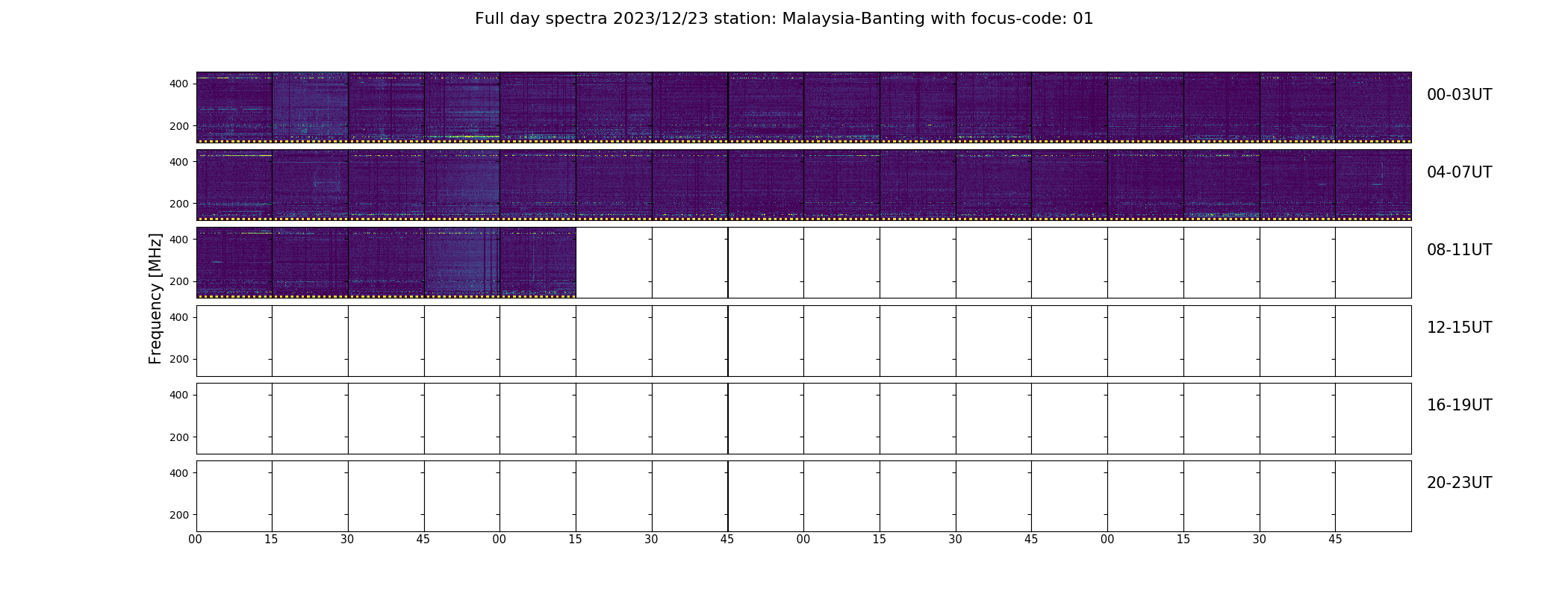1568x597 pixels.
Task: Click the '400' tick of the 08-11UT row
Action: (179, 240)
